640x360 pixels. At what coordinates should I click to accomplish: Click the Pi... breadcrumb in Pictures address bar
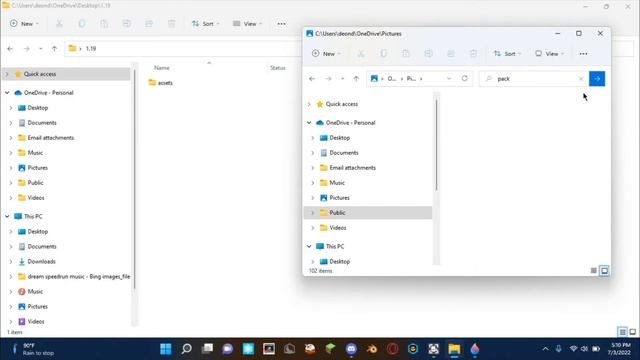pyautogui.click(x=411, y=78)
